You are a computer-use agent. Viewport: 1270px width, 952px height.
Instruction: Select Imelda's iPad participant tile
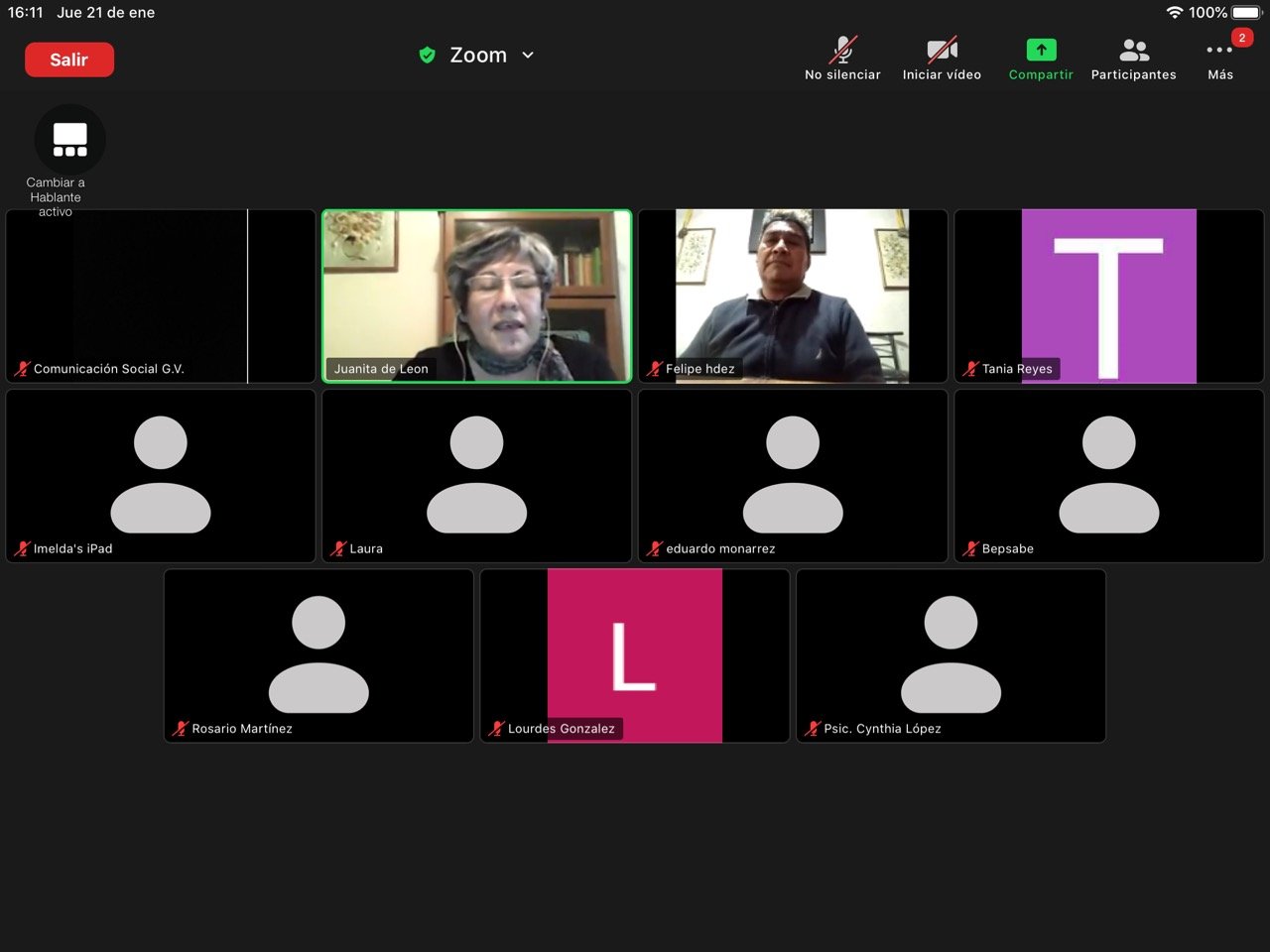coord(161,476)
